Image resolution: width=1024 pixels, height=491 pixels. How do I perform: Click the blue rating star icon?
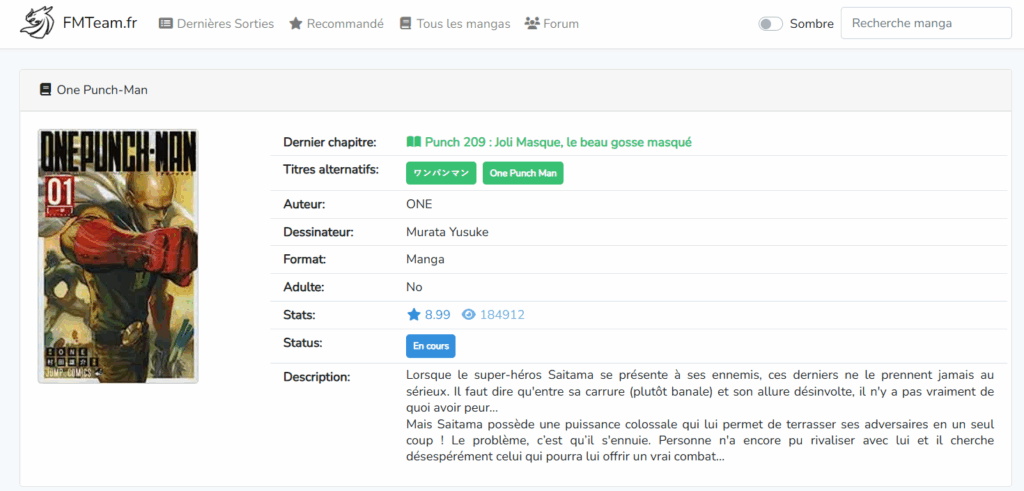[414, 315]
